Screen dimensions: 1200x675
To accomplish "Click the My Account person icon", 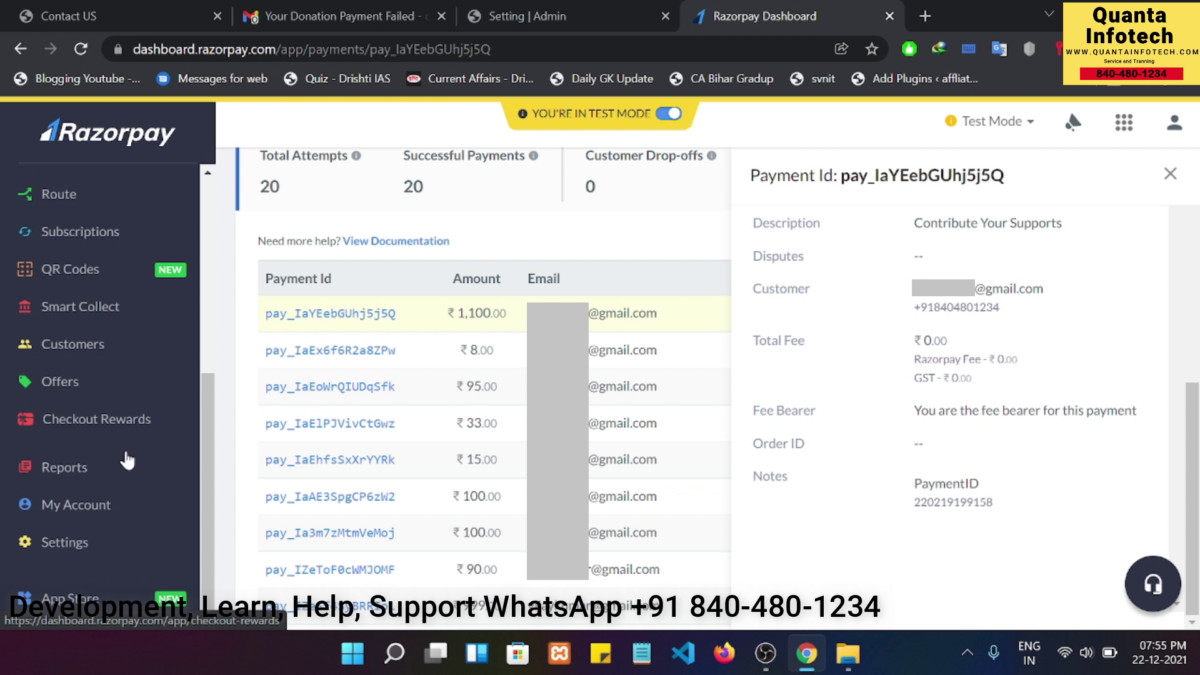I will tap(25, 504).
